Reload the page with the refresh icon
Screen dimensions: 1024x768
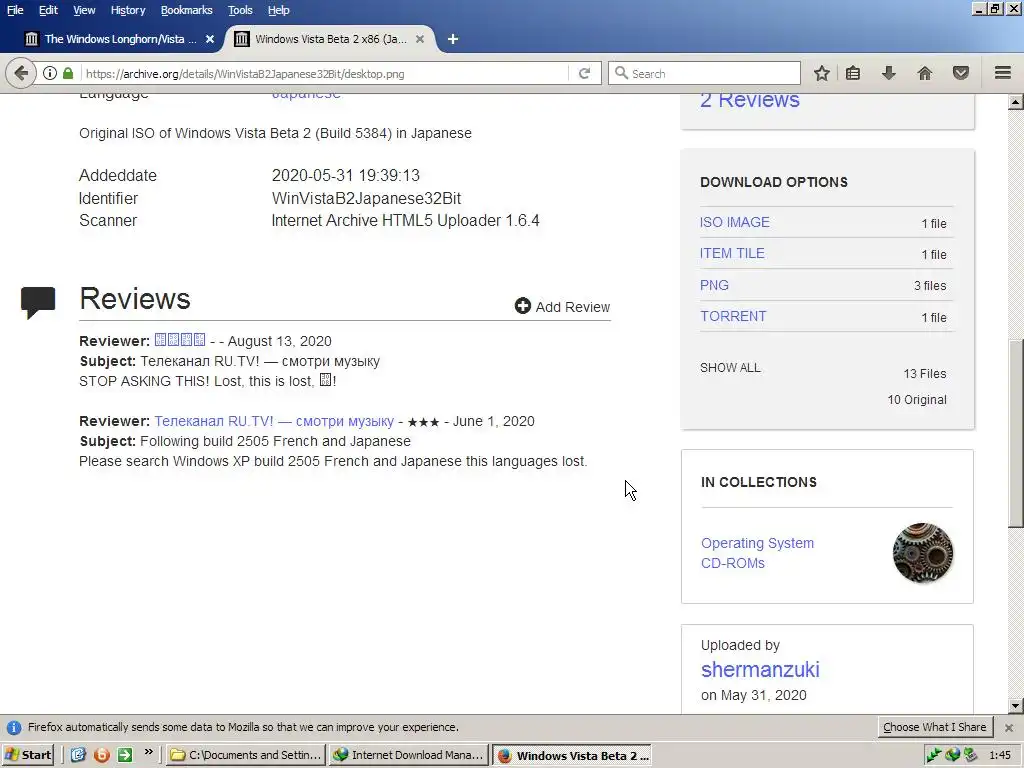[x=584, y=73]
